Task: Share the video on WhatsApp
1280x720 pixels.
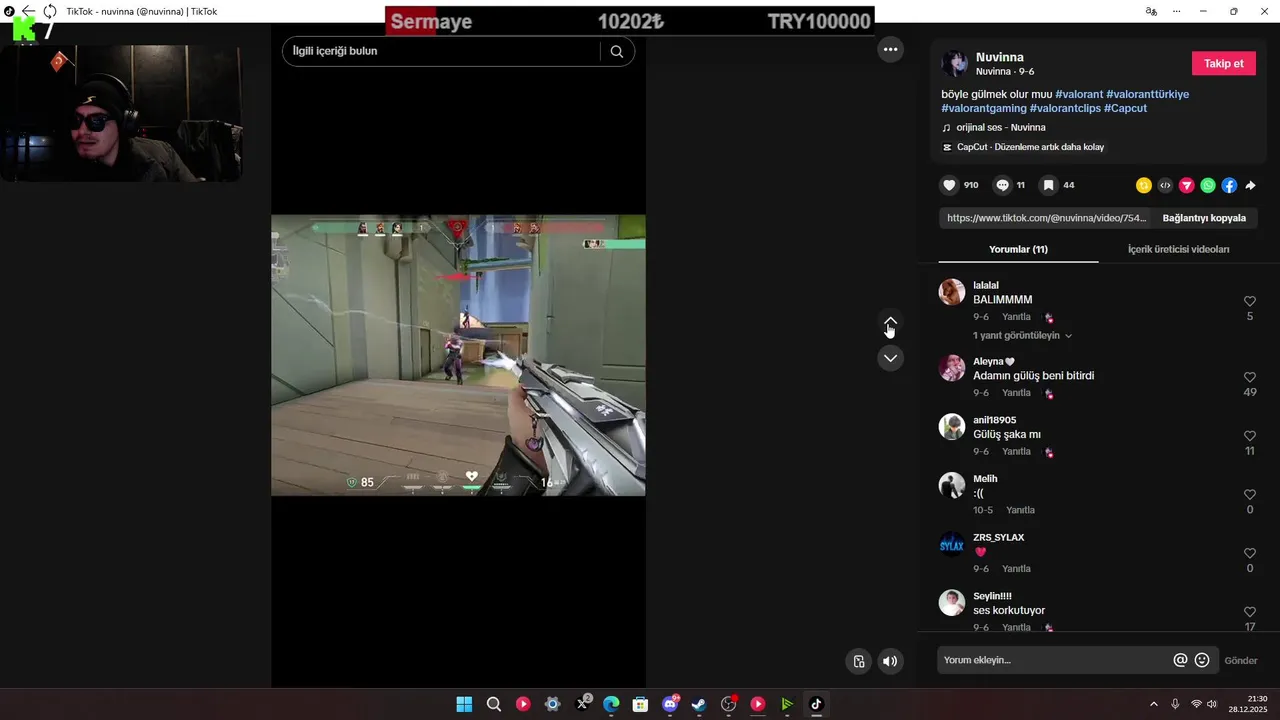Action: tap(1208, 185)
